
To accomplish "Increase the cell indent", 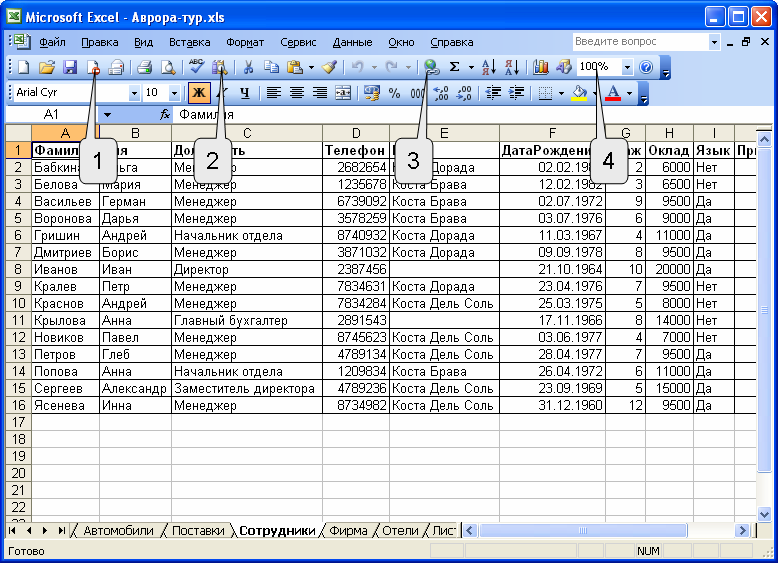I will tap(516, 93).
